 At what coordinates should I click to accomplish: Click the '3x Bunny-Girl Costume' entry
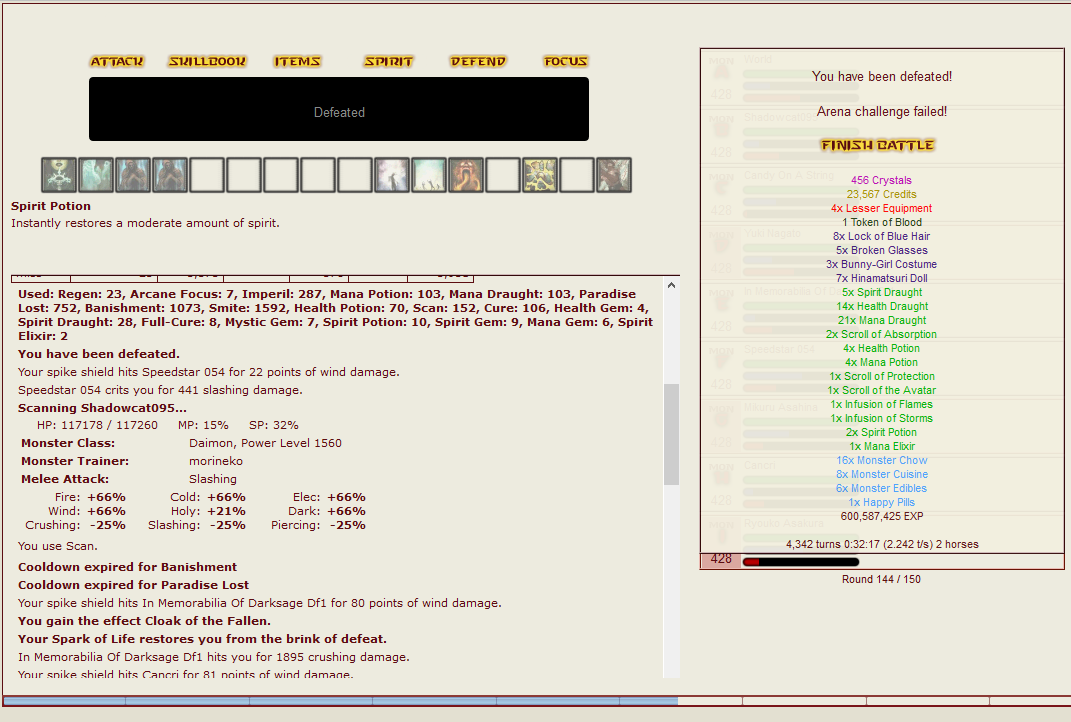tap(881, 264)
